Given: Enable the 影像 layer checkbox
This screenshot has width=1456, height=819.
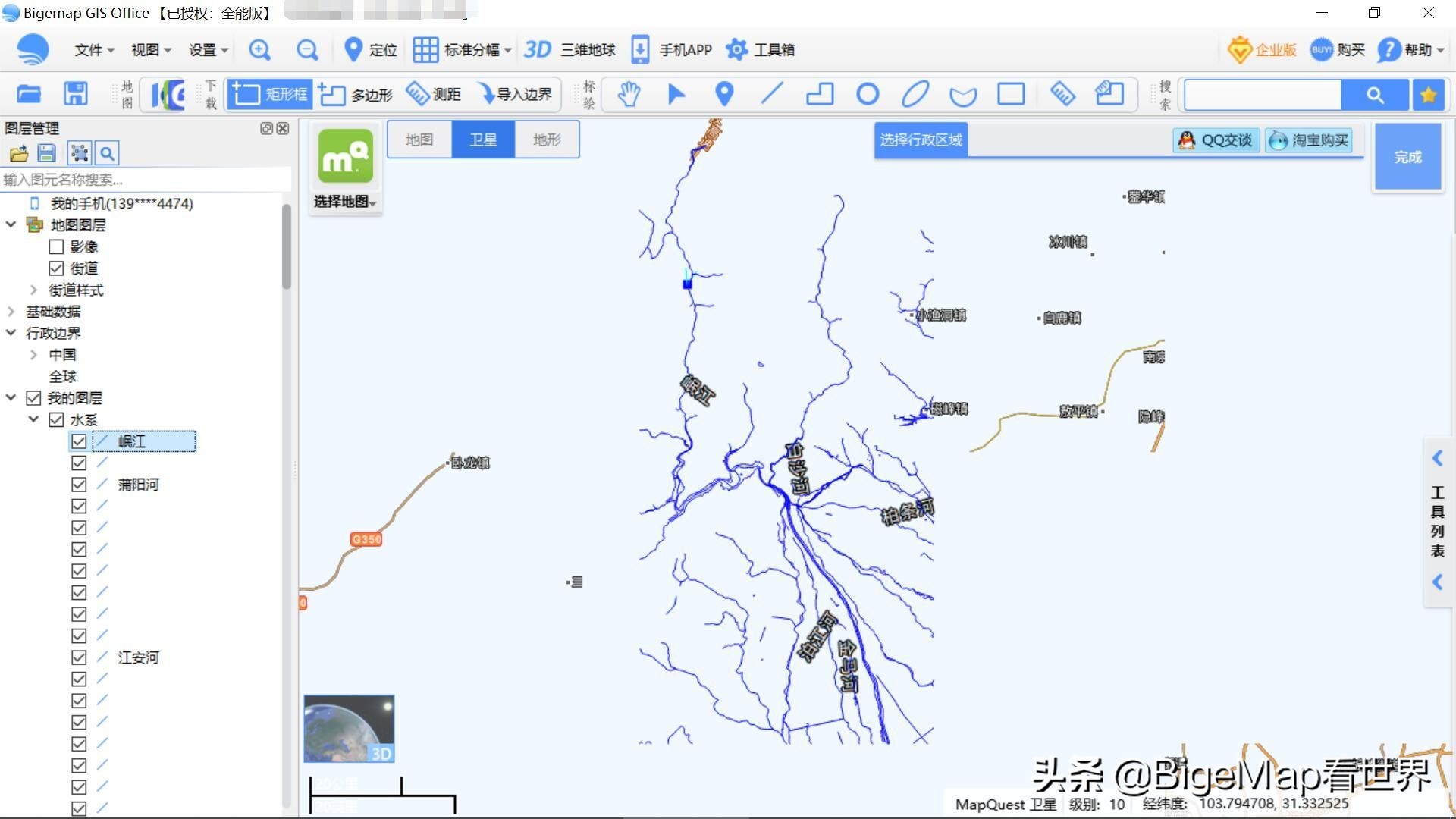Looking at the screenshot, I should (56, 246).
